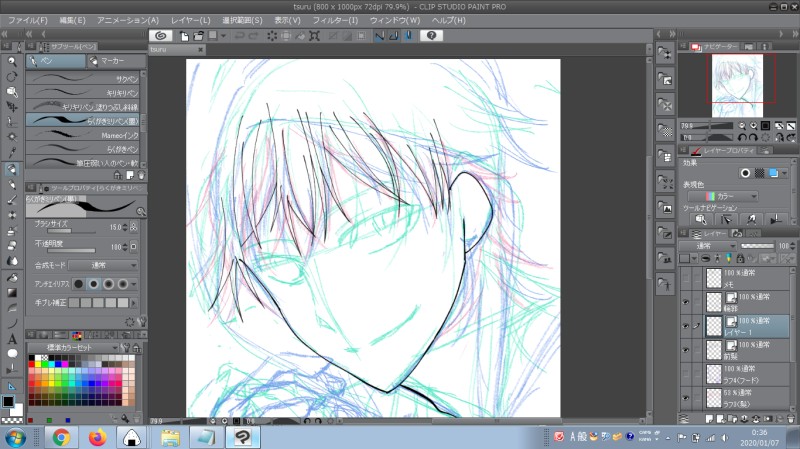Click the Navigator preview thumbnail
This screenshot has height=449, width=800.
pos(737,85)
